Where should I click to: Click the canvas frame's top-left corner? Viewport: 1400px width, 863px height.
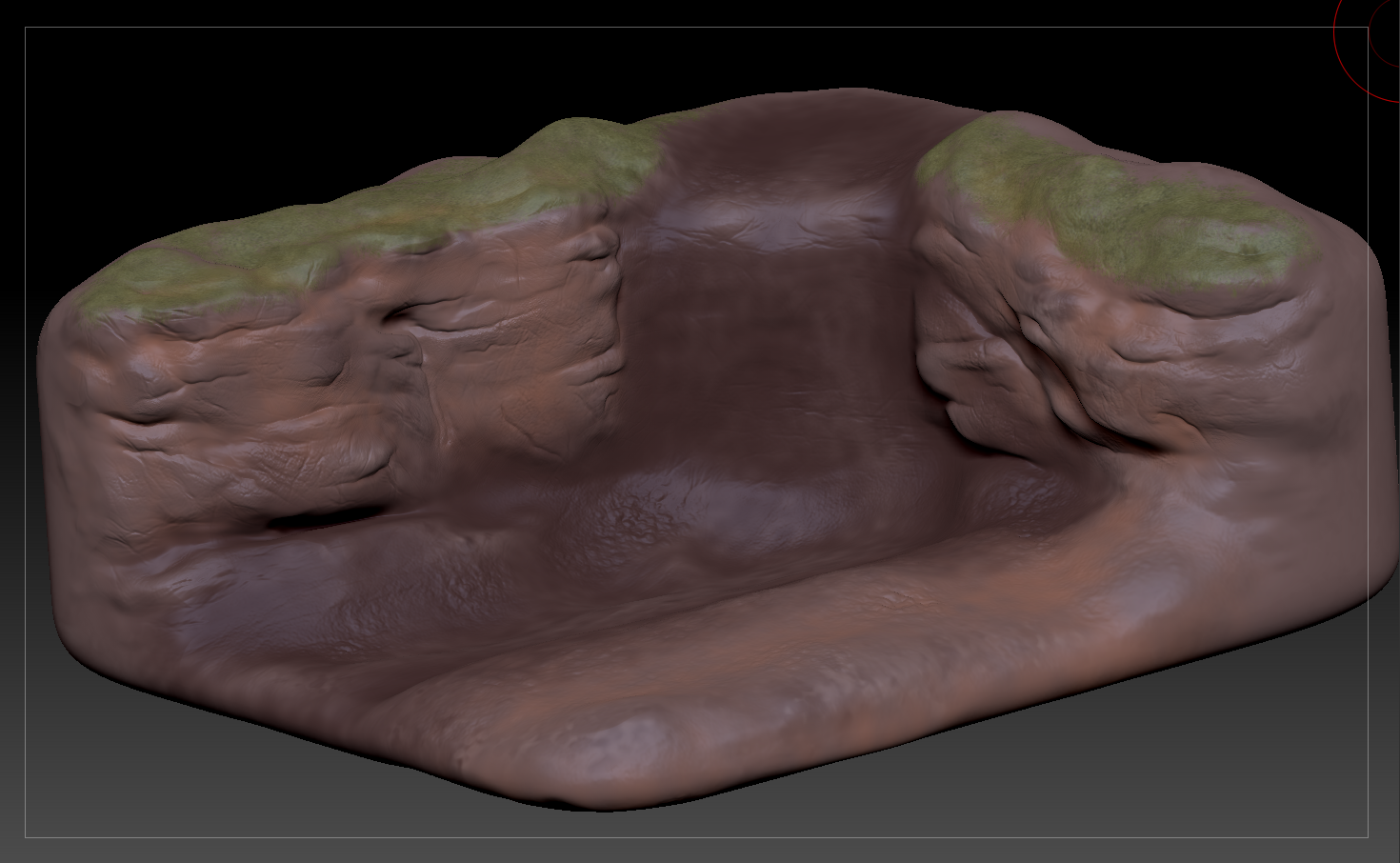tap(26, 28)
